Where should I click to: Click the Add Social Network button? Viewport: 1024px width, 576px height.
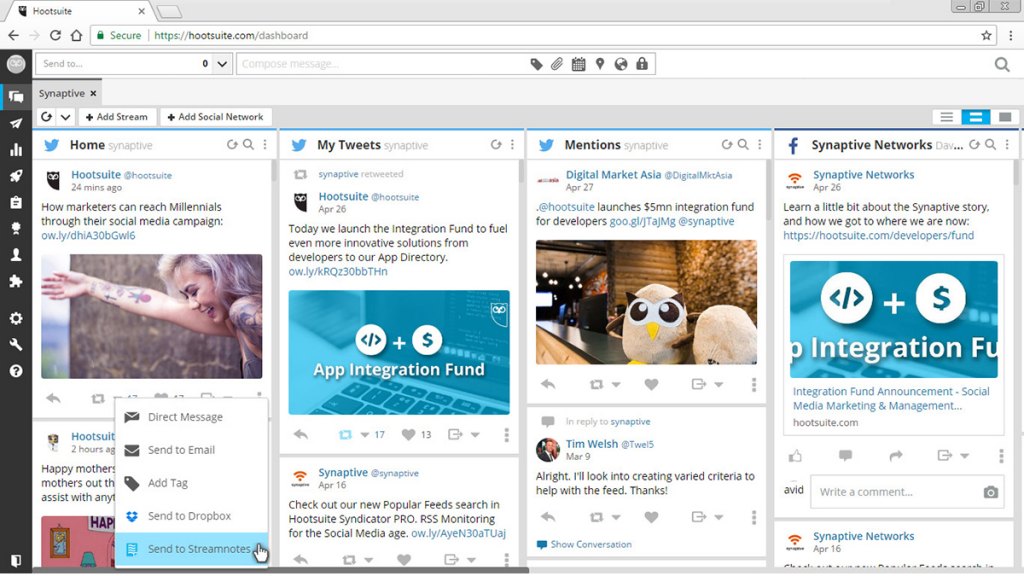point(215,116)
